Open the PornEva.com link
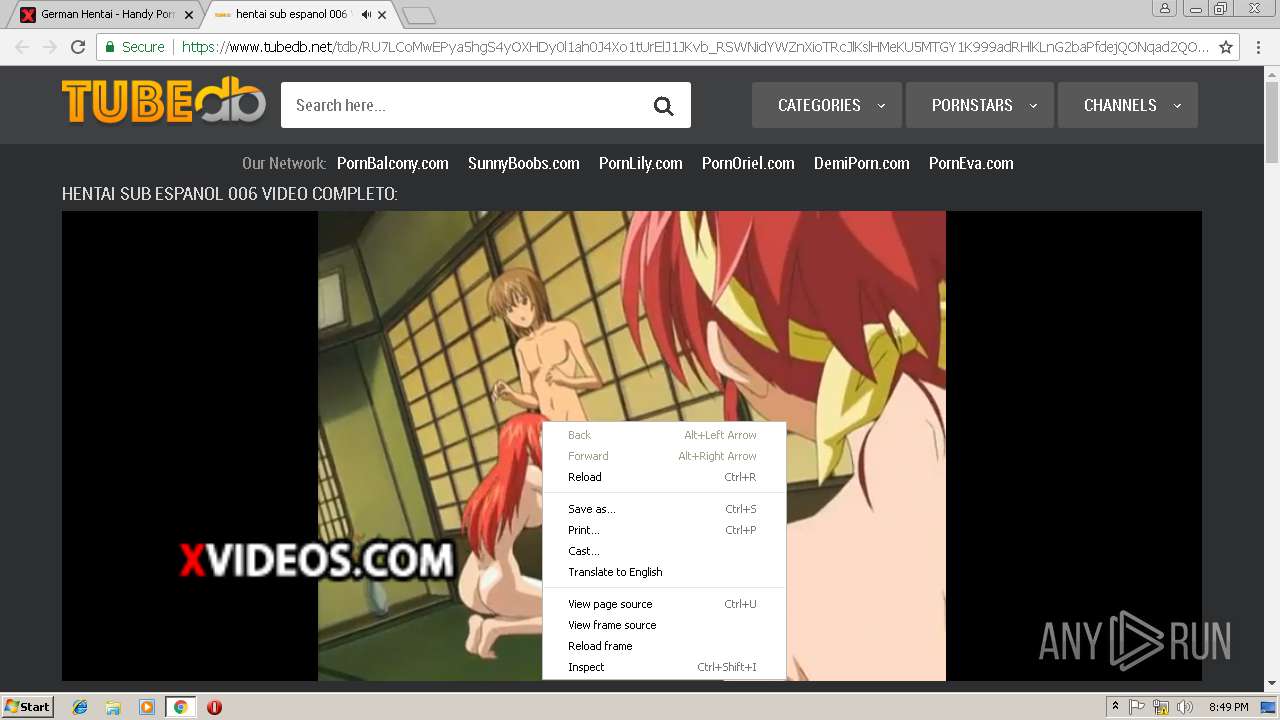The height and width of the screenshot is (720, 1280). [970, 163]
